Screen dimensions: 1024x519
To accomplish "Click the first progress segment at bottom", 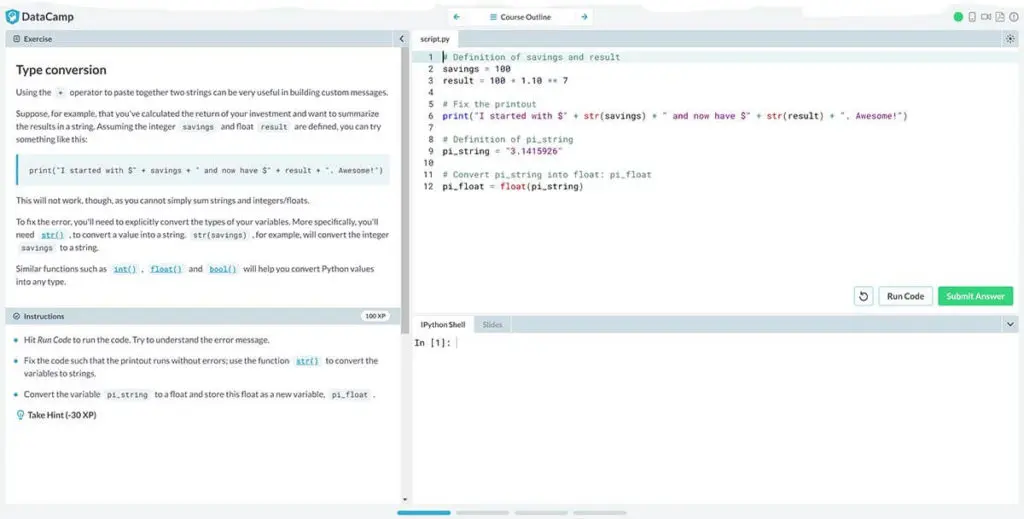I will click(424, 513).
